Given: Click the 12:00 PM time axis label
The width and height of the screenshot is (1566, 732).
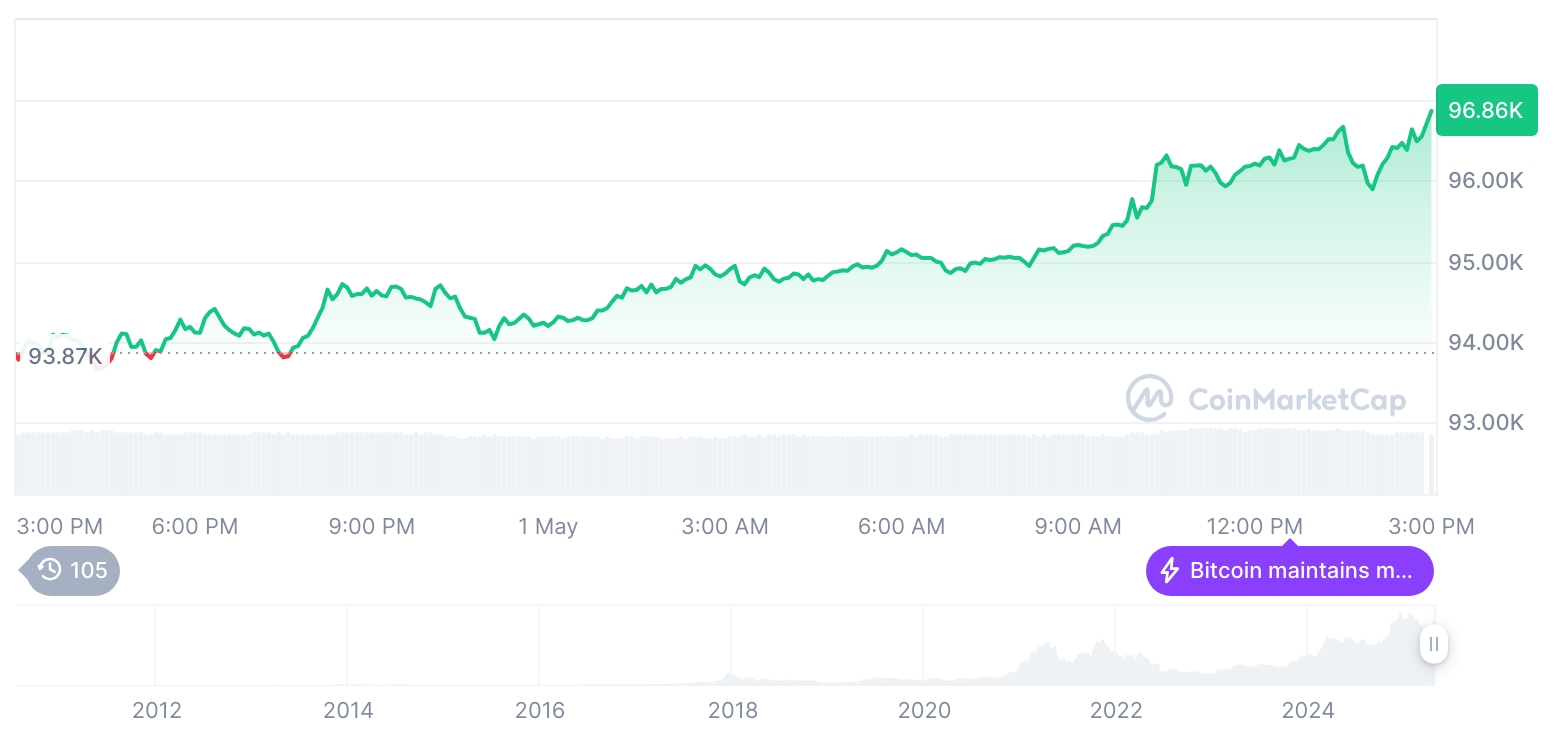Looking at the screenshot, I should click(x=1254, y=526).
